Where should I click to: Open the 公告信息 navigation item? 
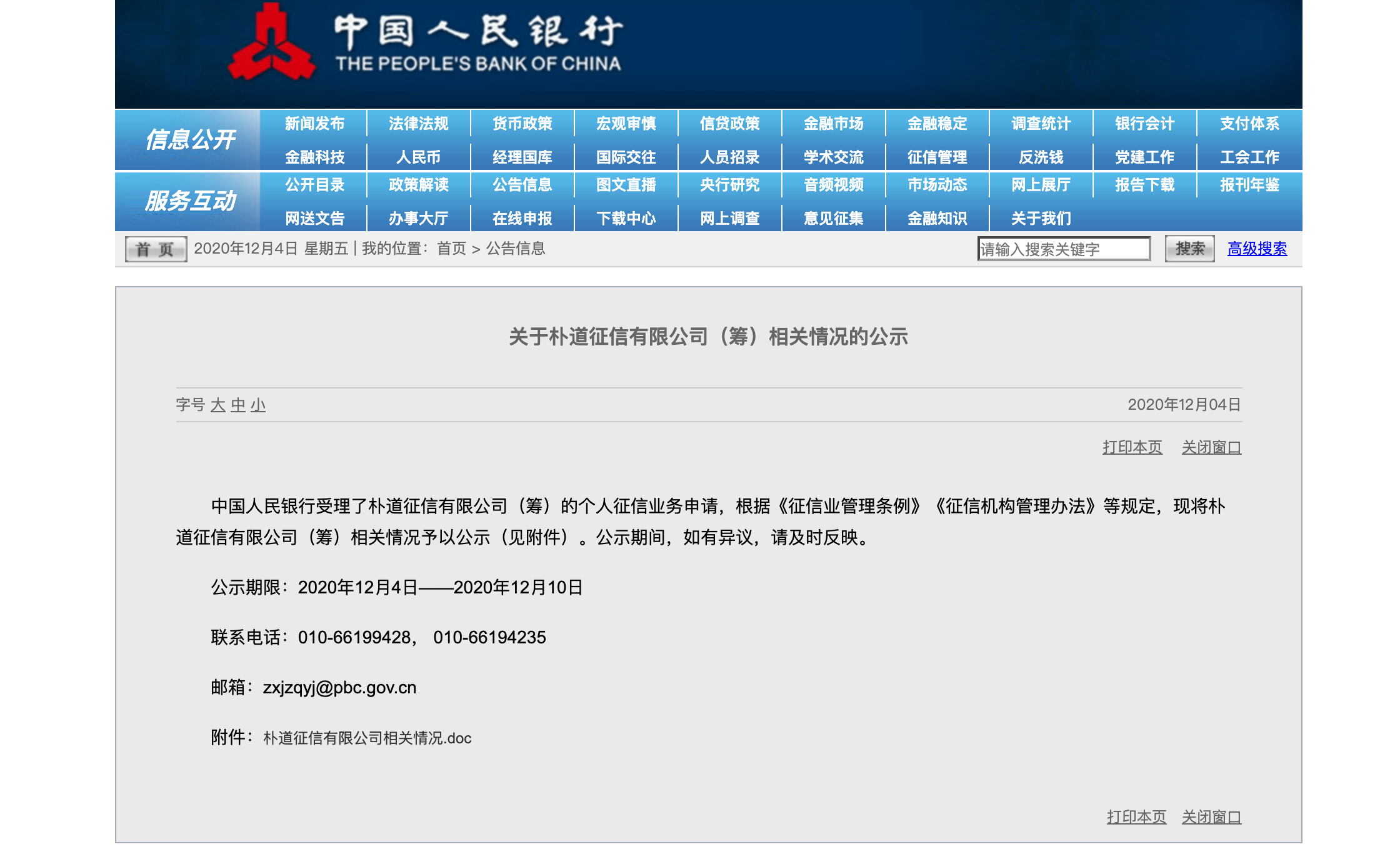pos(522,185)
